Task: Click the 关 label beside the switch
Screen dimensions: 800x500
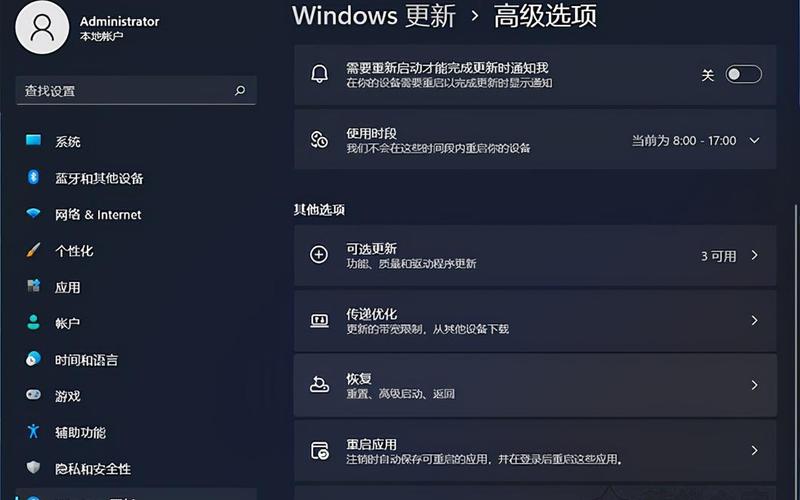Action: pos(707,76)
